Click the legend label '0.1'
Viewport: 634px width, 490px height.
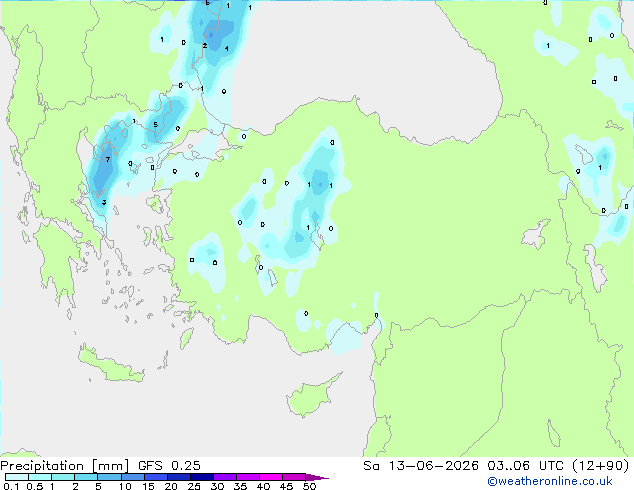pyautogui.click(x=11, y=486)
